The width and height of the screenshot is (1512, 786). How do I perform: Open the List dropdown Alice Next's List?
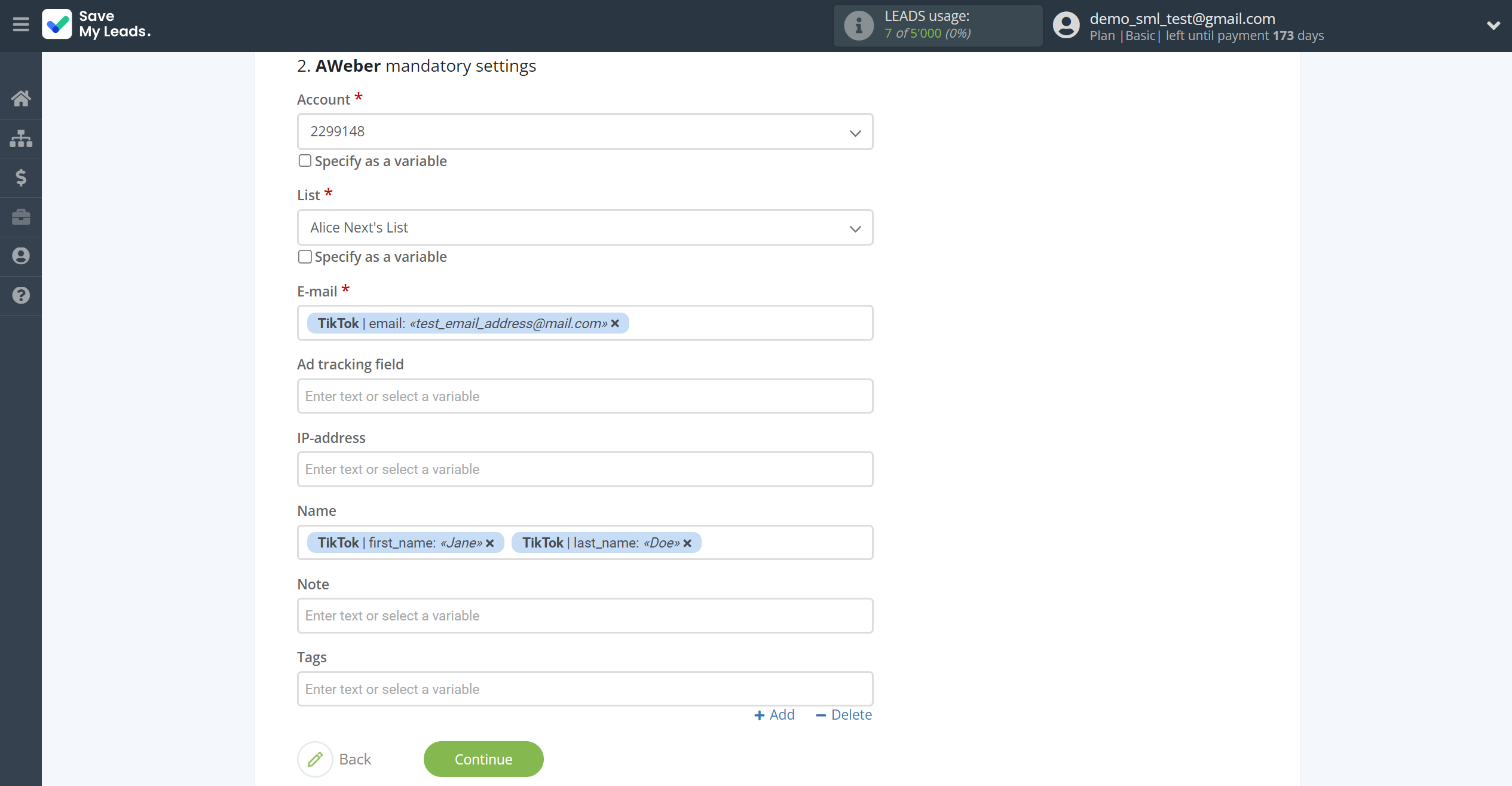click(x=585, y=227)
